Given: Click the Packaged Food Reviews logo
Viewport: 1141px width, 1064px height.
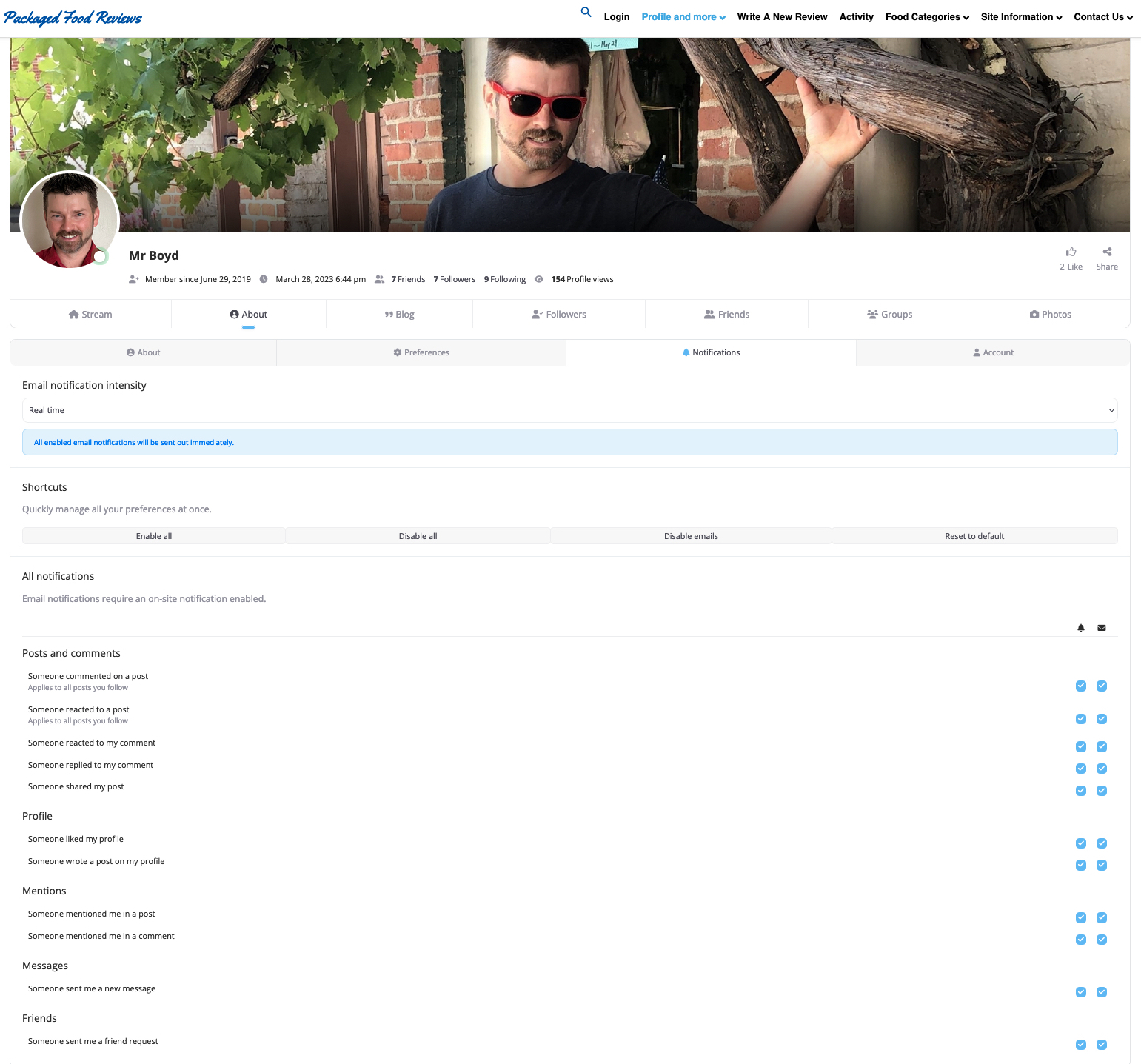Looking at the screenshot, I should (73, 18).
